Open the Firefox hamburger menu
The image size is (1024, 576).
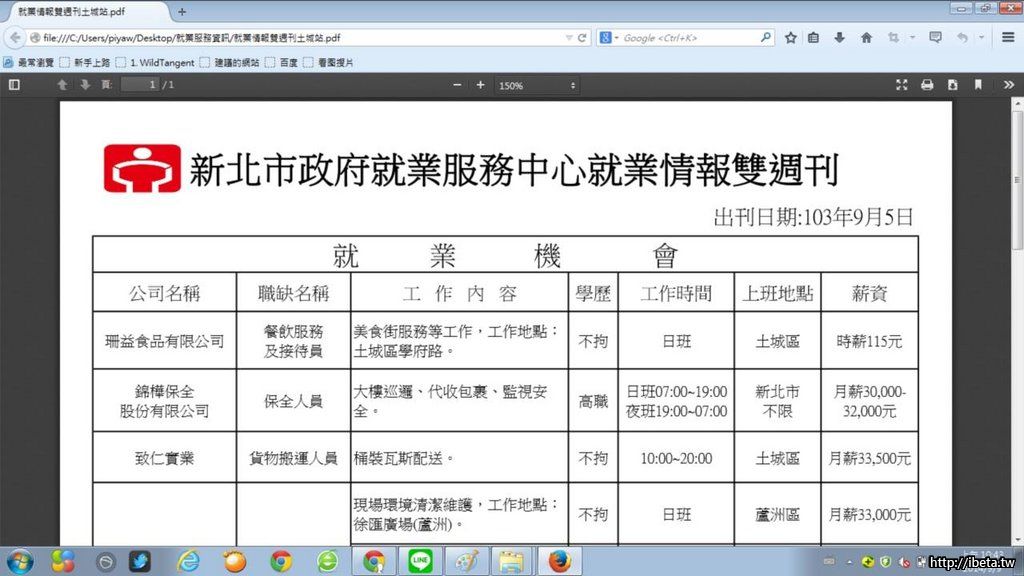click(x=1007, y=38)
